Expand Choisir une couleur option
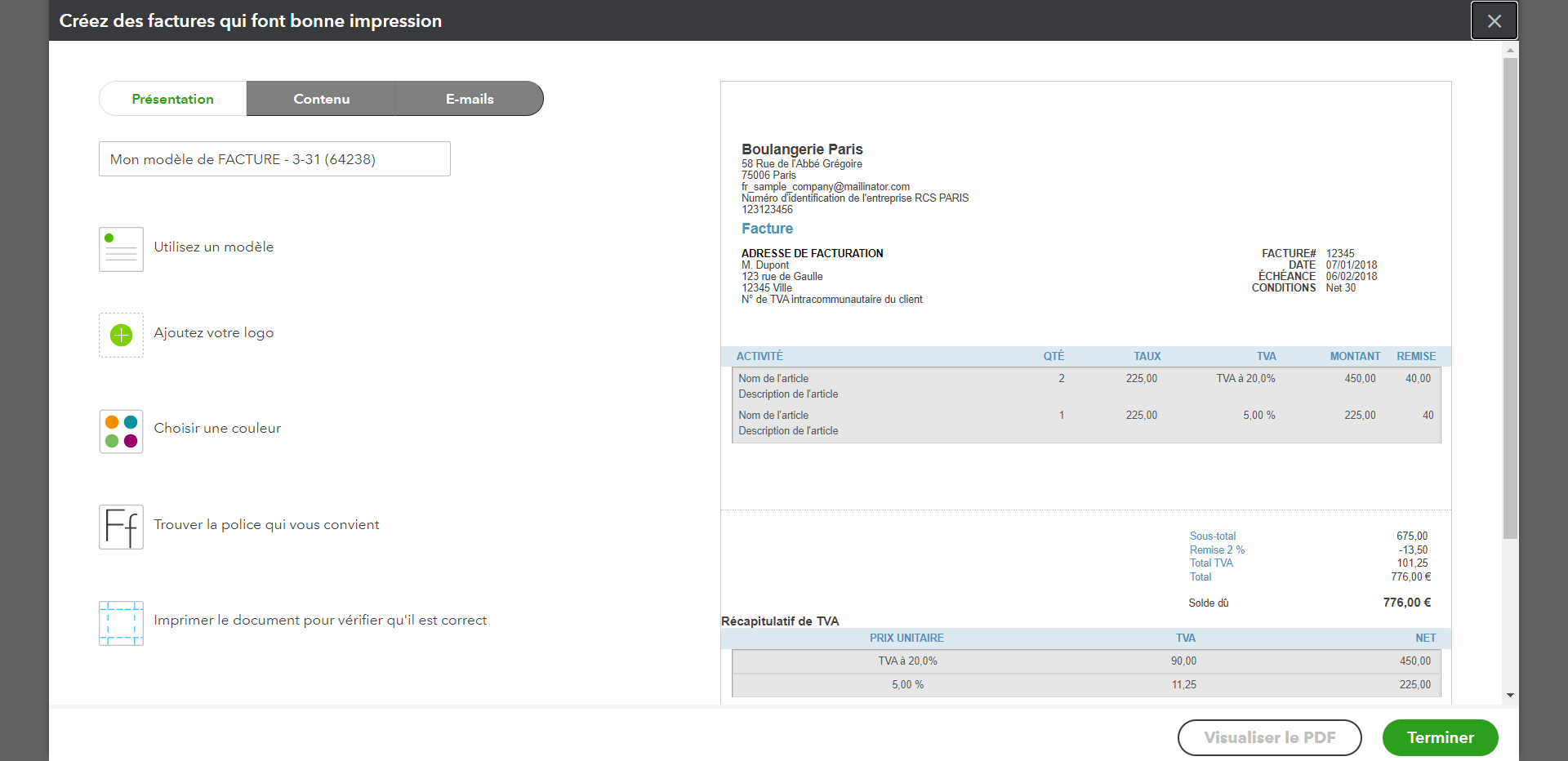 pyautogui.click(x=217, y=428)
